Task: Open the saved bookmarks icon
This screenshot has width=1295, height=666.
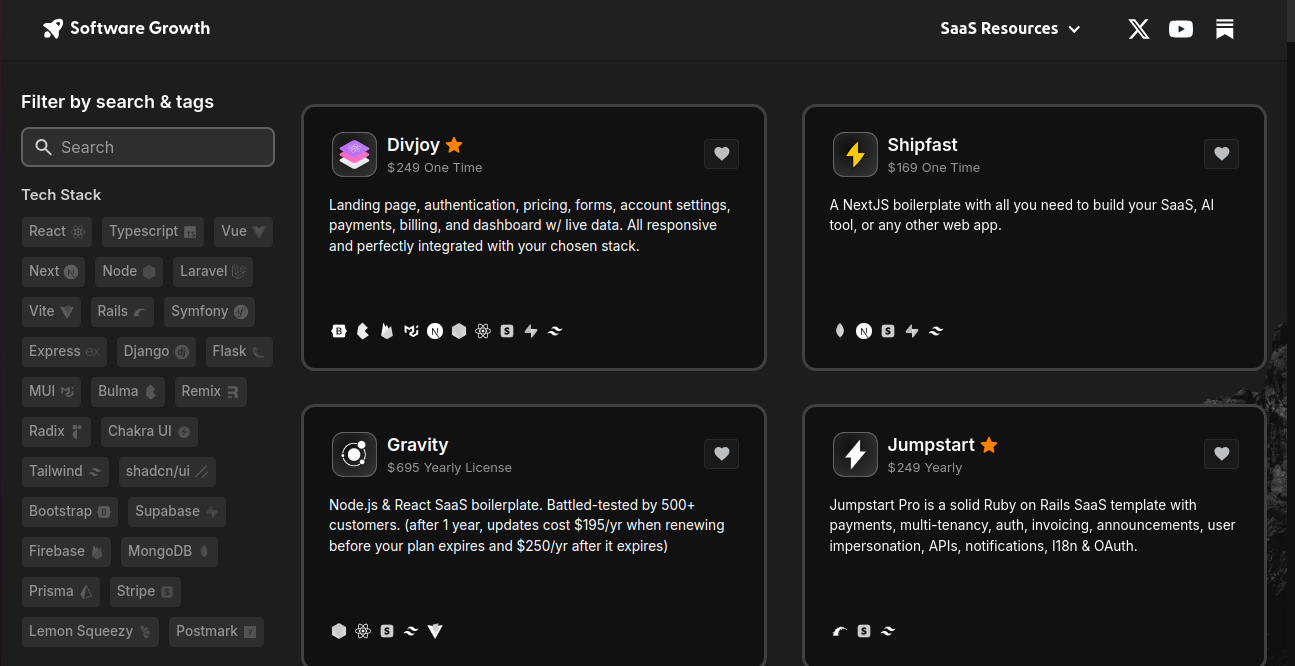Action: point(1224,29)
